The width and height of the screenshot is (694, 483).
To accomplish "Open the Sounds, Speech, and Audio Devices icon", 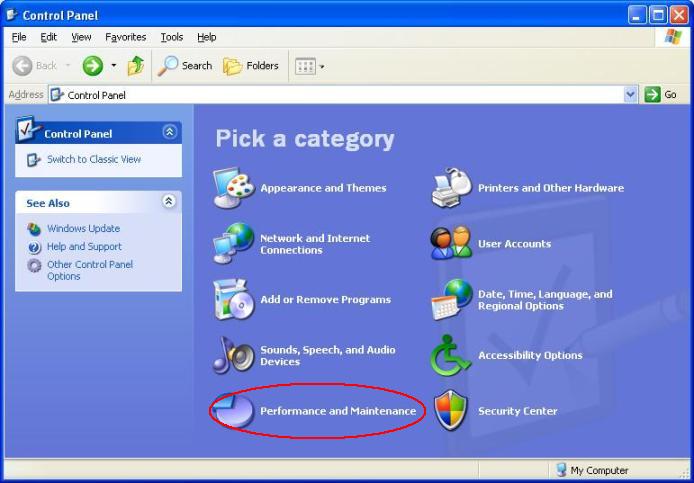I will (x=234, y=355).
